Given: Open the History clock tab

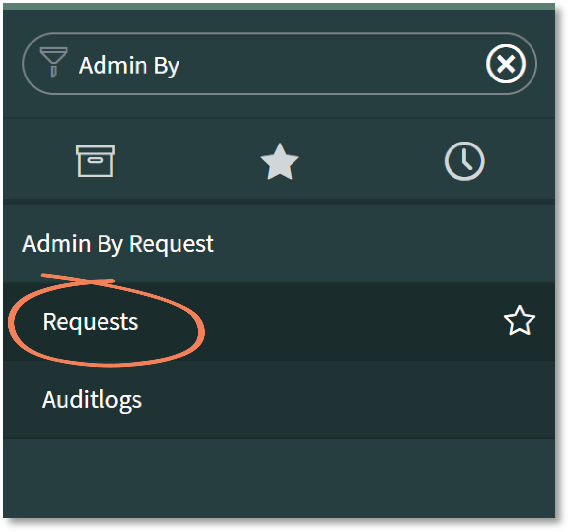Looking at the screenshot, I should click(464, 161).
